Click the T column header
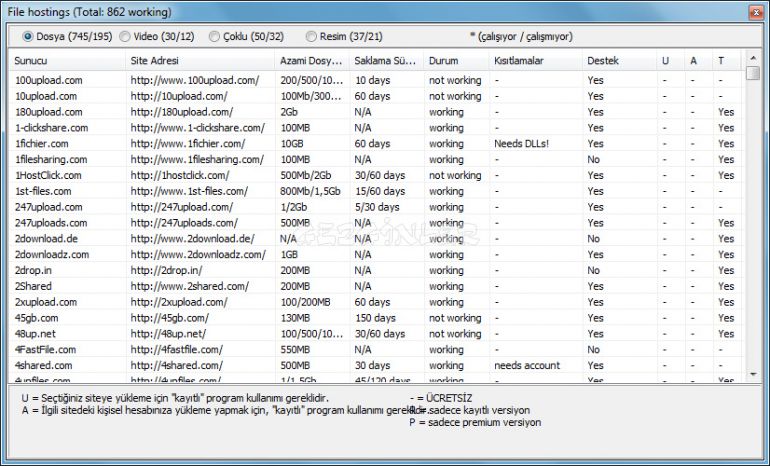 point(727,61)
